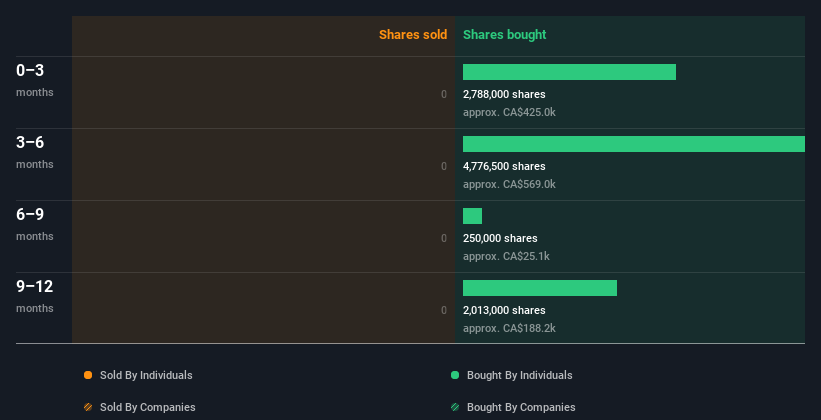Click approx. CA$25.1k amount

click(x=506, y=257)
